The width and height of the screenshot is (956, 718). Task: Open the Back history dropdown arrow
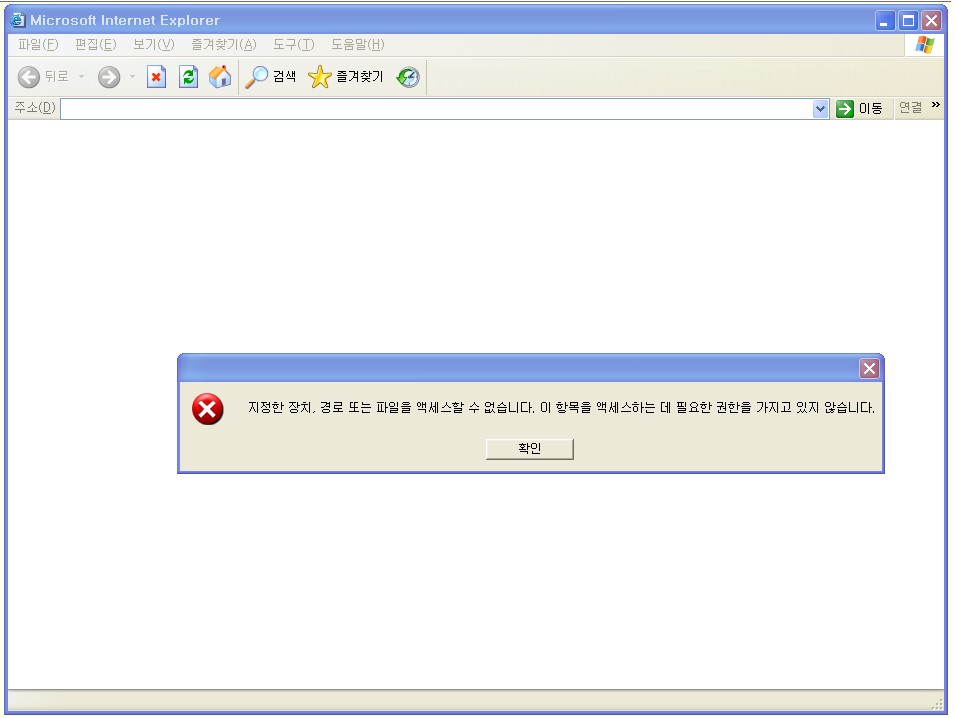click(81, 77)
